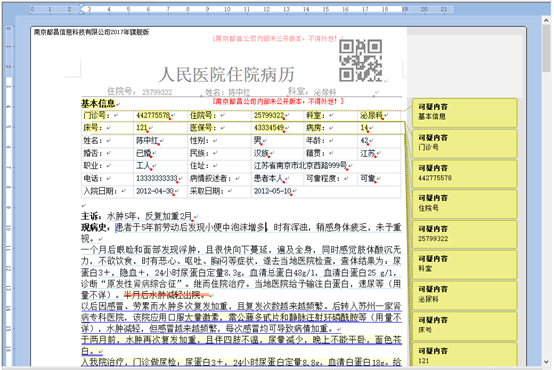Screen dimensions: 554x370
Task: Click the address 江苏省南京市北京西路999号
Action: [300, 166]
